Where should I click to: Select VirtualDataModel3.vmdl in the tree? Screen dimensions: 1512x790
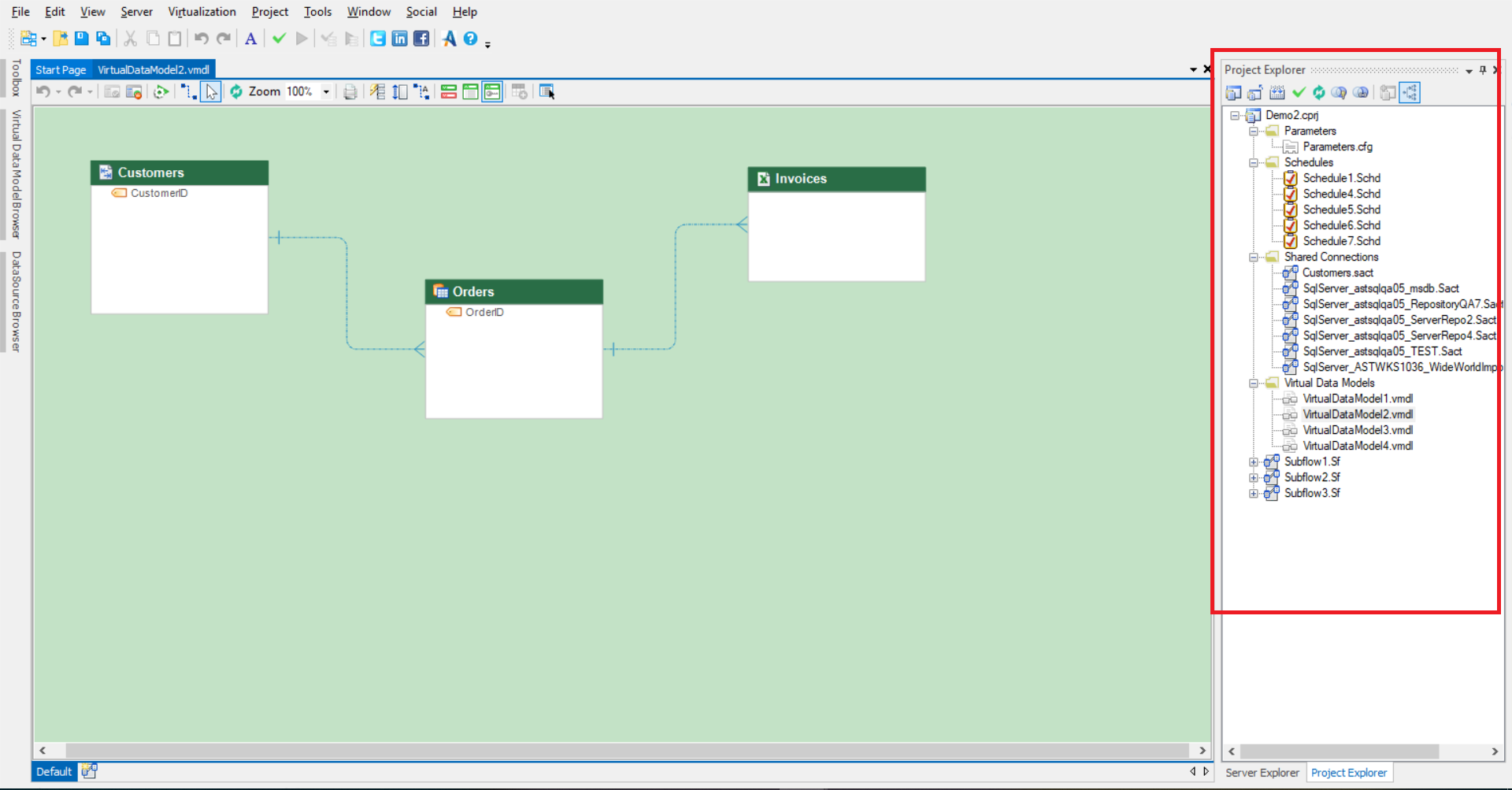(x=1358, y=430)
